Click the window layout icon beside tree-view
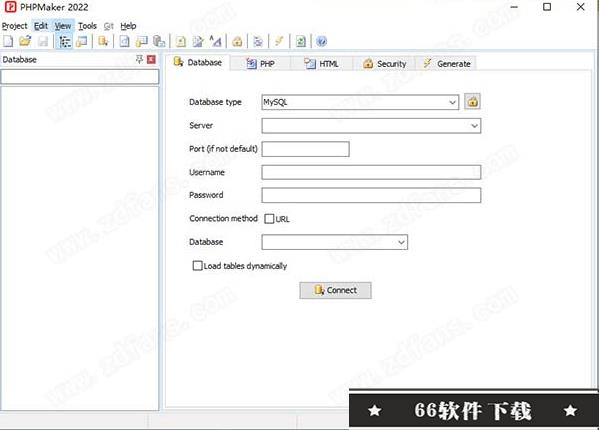599x430 pixels. 82,41
